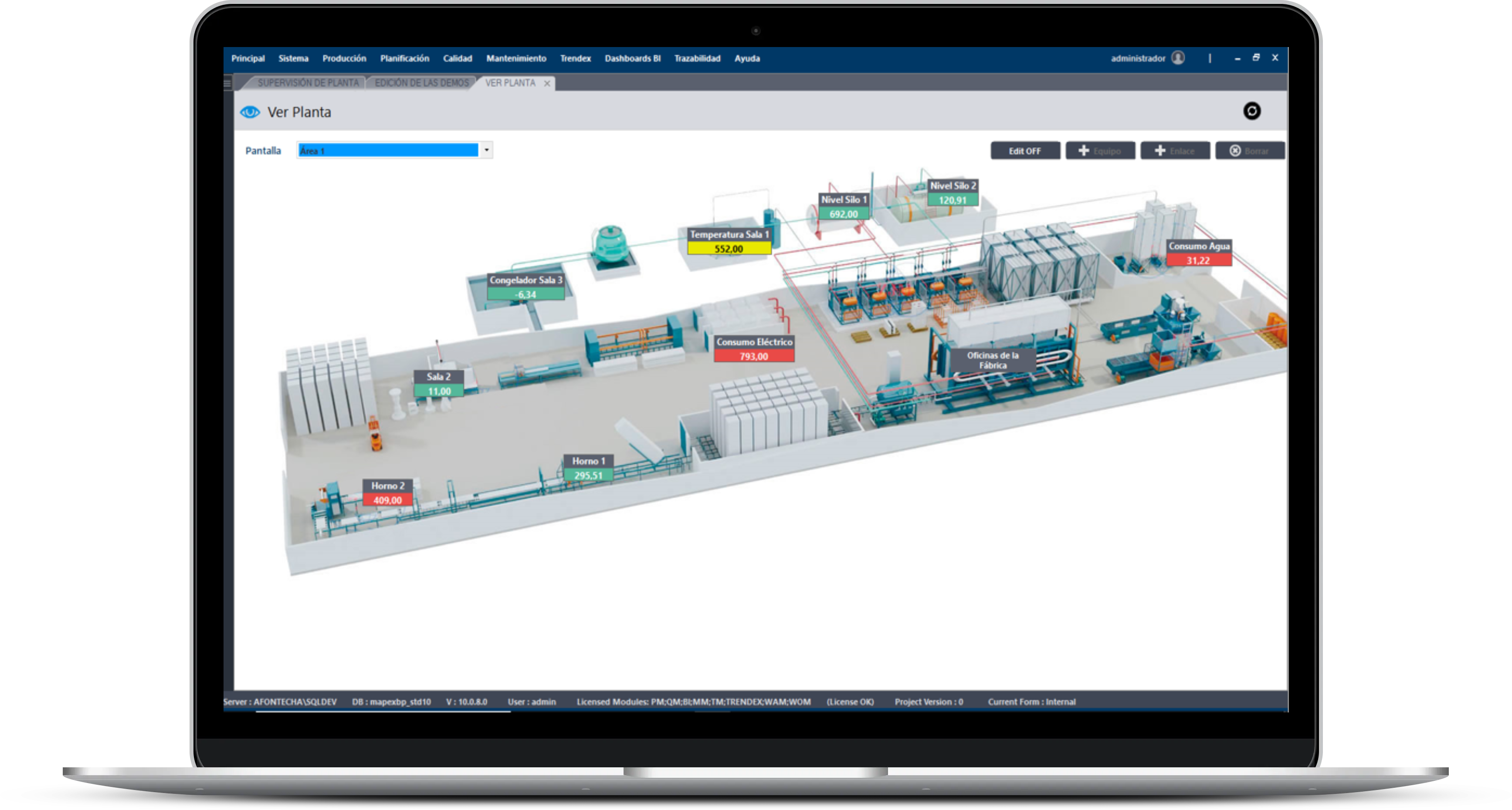1512x810 pixels.
Task: Toggle the Edit OFF button
Action: (1025, 151)
